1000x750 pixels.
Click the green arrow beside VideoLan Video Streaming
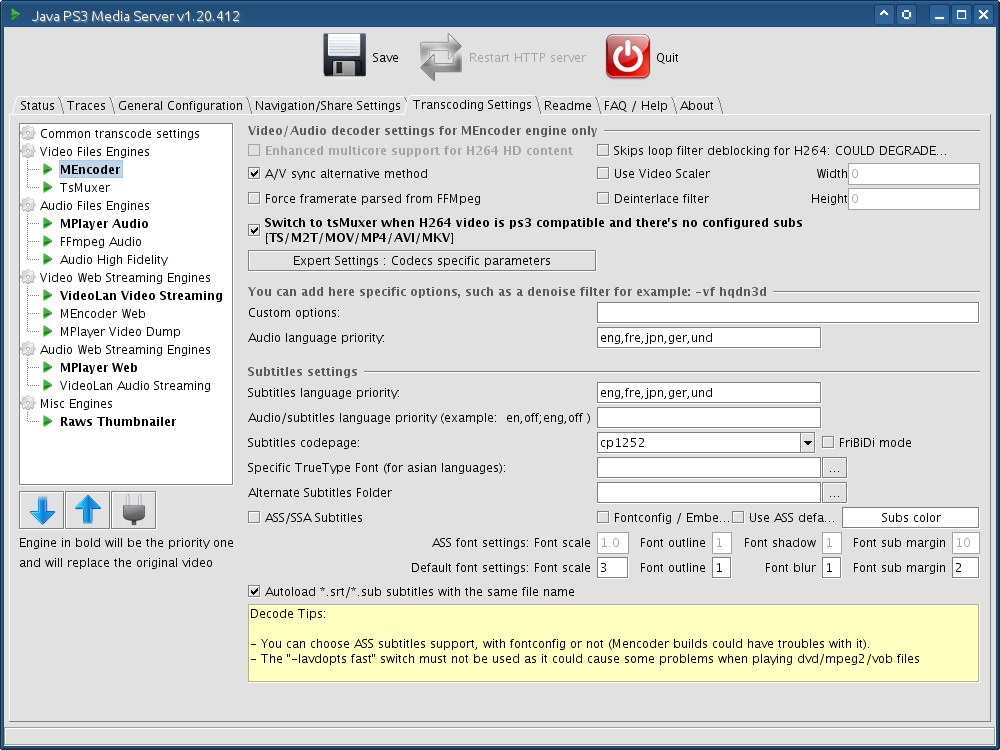pyautogui.click(x=48, y=295)
